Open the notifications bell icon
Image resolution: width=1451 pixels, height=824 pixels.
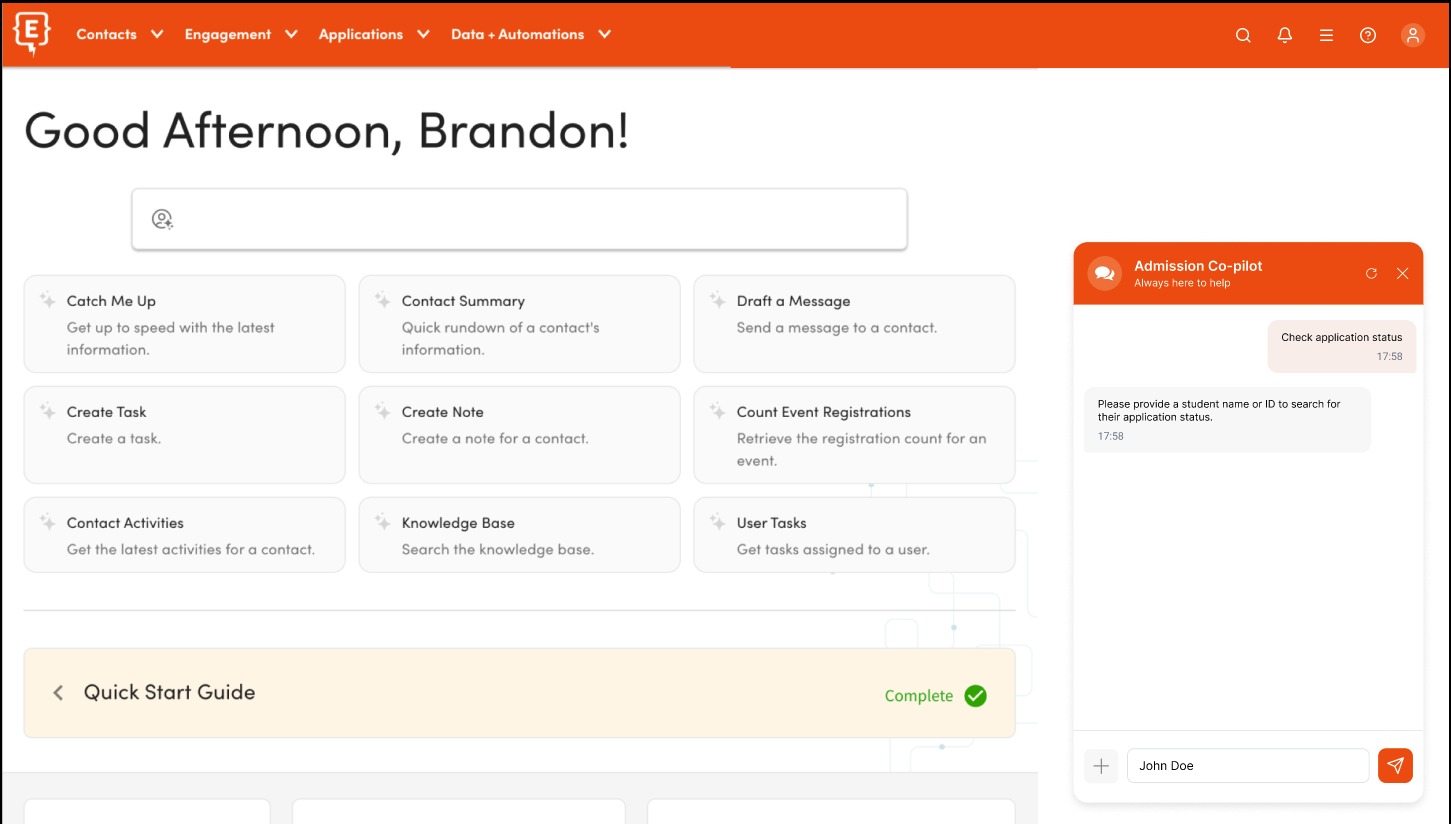point(1285,35)
